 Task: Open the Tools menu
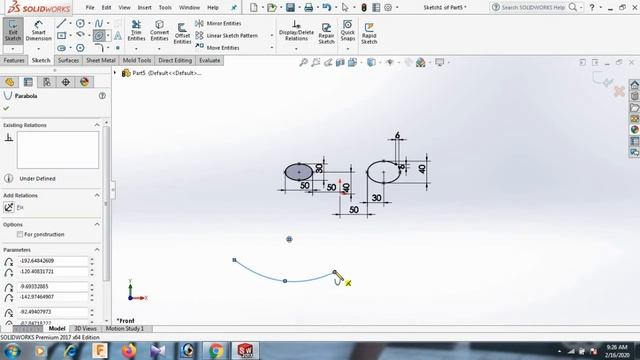pyautogui.click(x=165, y=7)
